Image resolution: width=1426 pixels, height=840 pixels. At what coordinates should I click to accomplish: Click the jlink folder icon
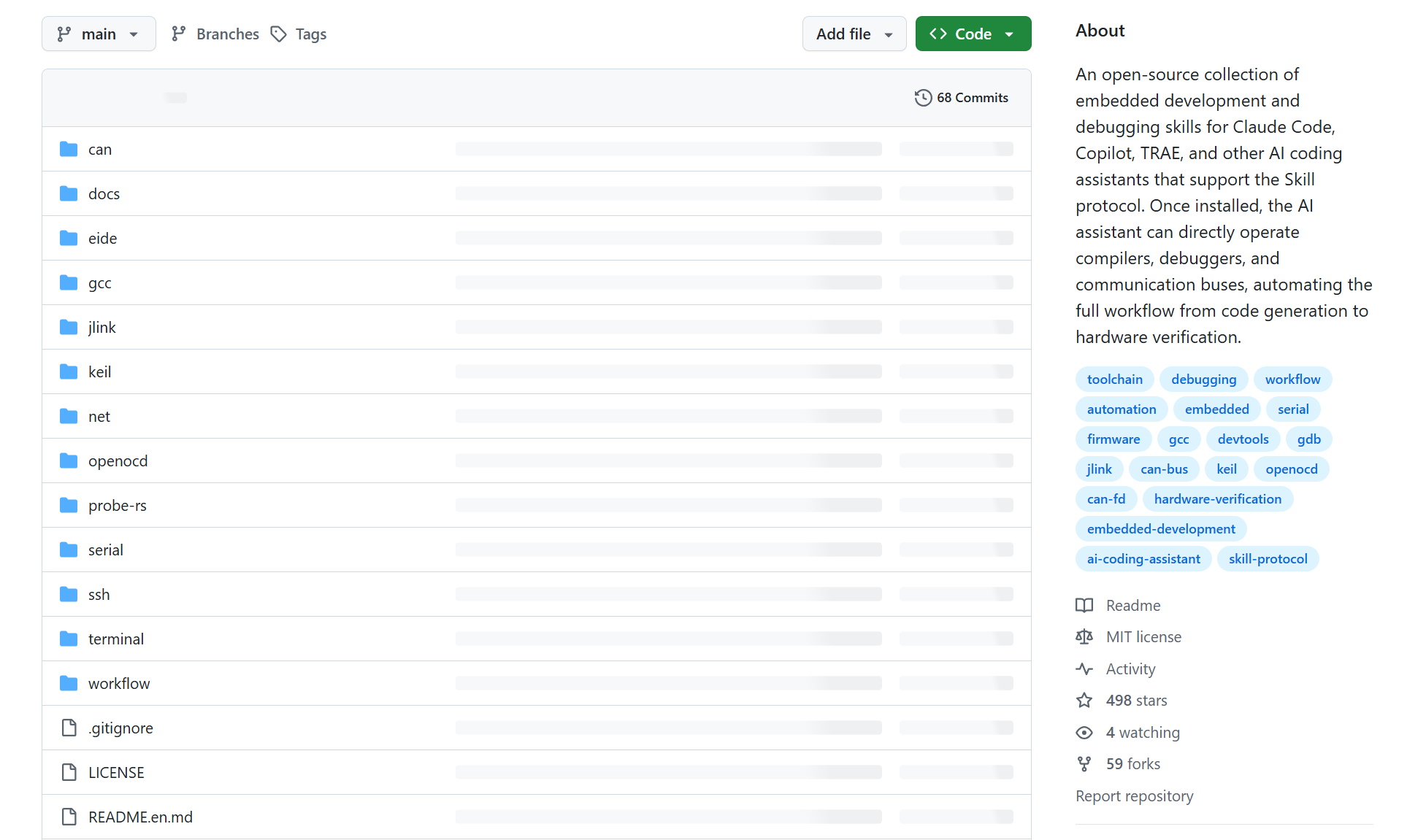coord(69,328)
